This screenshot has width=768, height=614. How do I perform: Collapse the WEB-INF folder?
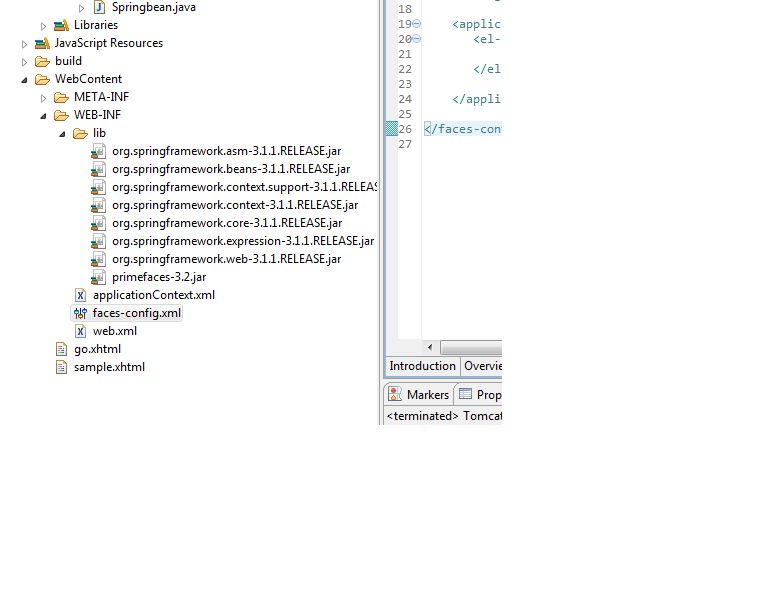pos(43,116)
